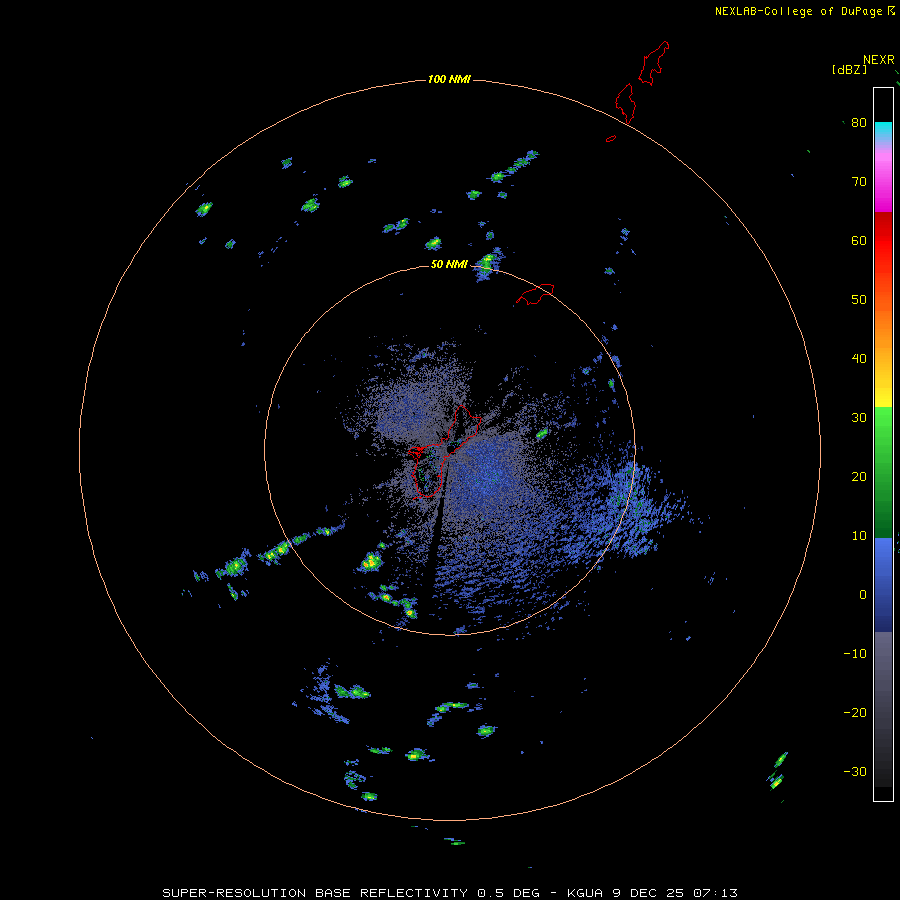Image resolution: width=900 pixels, height=900 pixels.
Task: Click the 50 value on the dBZ scale
Action: point(859,300)
